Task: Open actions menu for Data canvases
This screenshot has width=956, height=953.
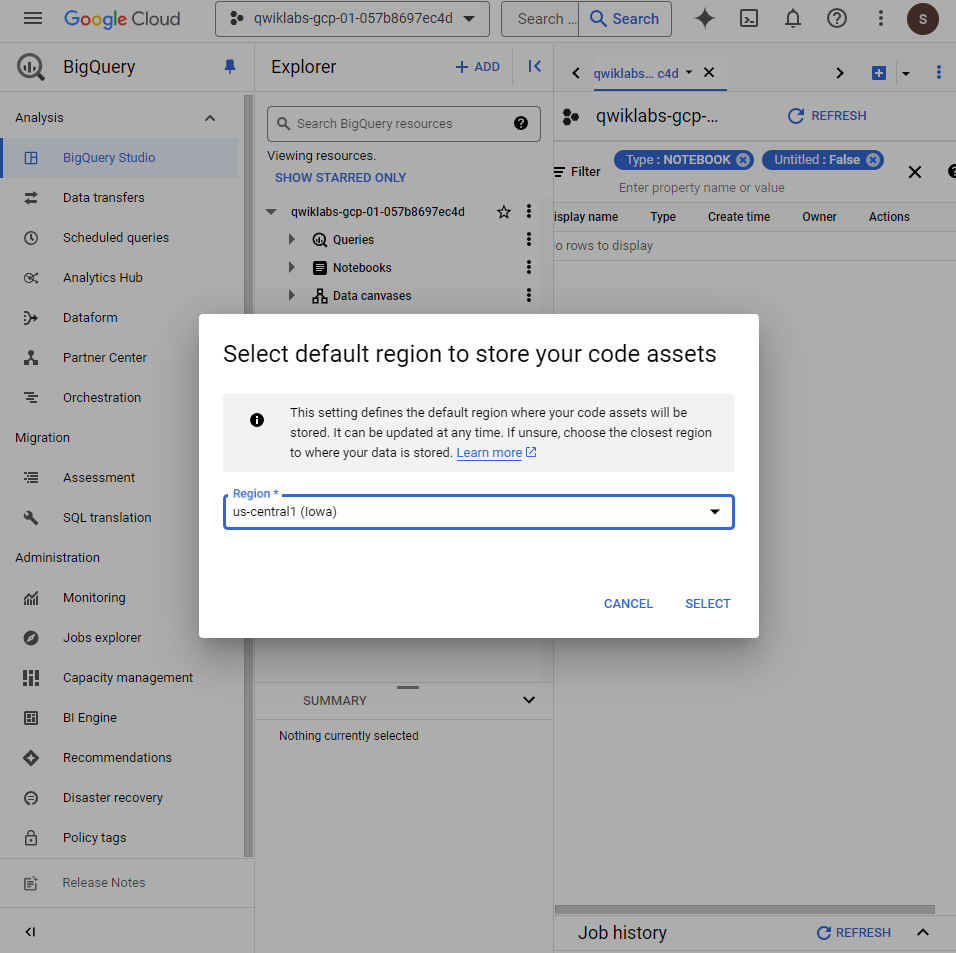Action: tap(529, 295)
